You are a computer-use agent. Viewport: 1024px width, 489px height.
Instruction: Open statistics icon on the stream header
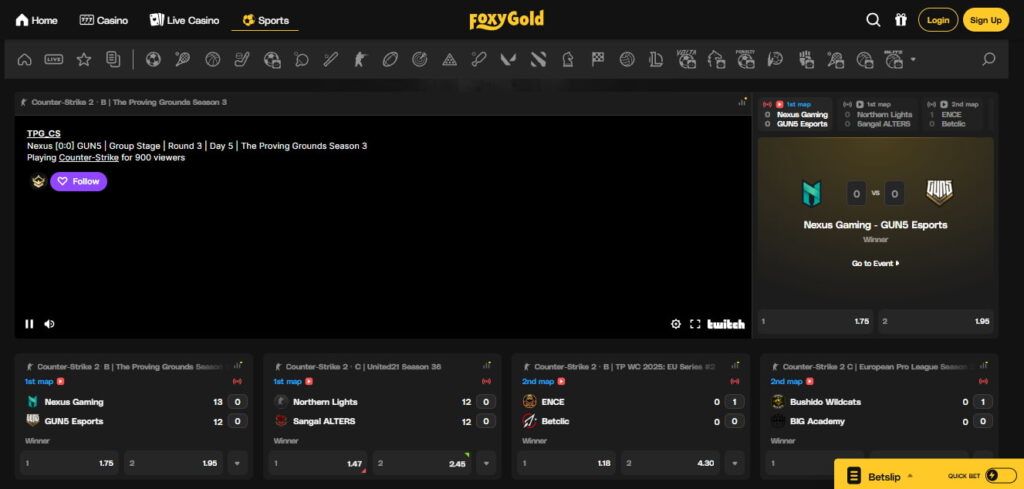743,102
